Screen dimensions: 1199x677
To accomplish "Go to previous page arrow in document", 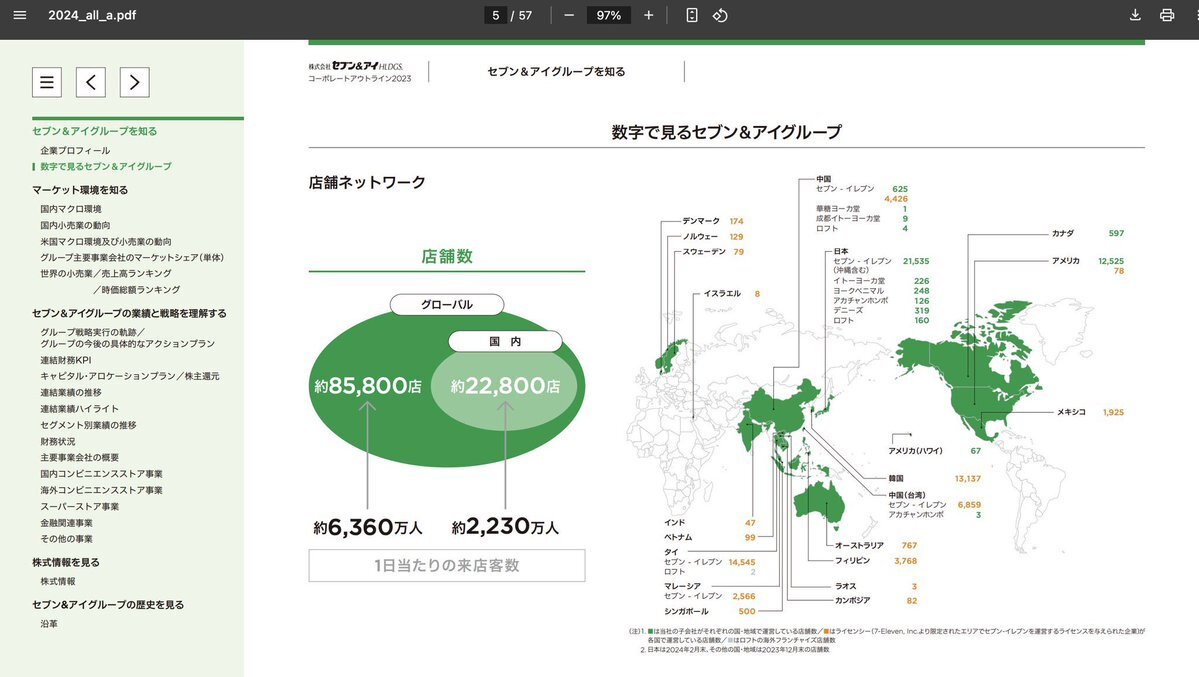I will (x=91, y=82).
